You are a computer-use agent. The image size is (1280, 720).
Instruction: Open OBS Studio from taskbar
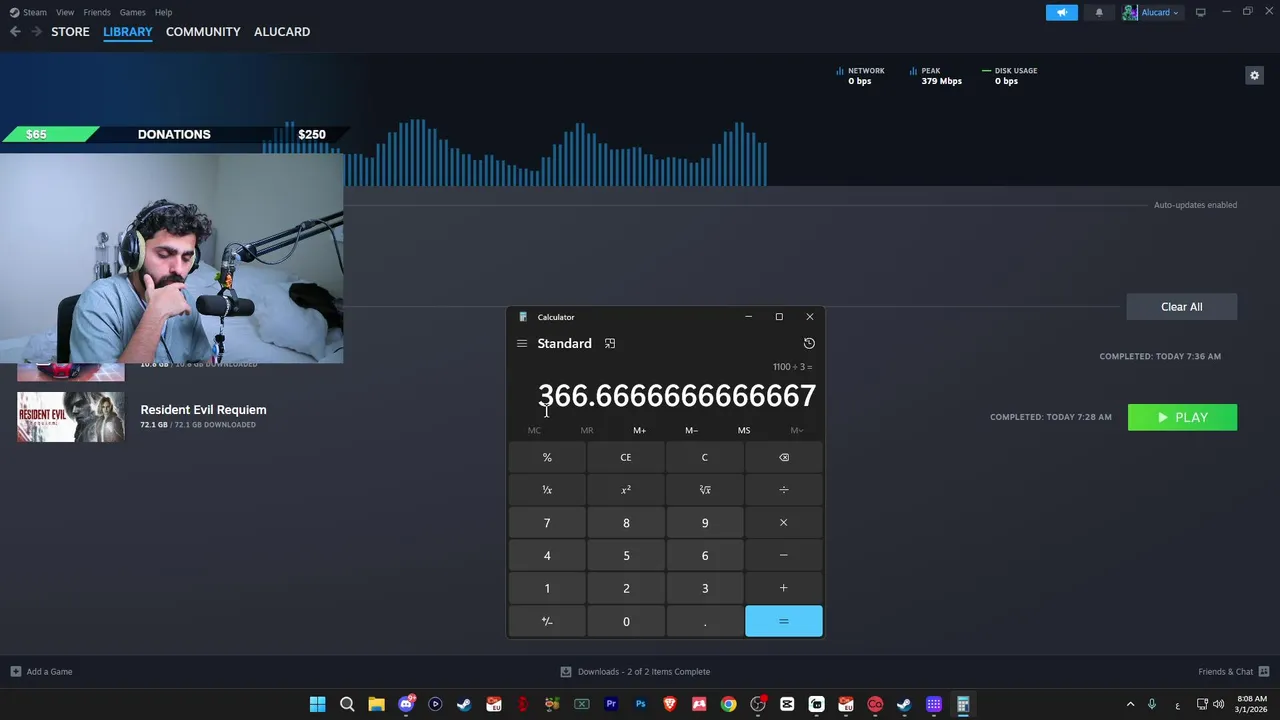coord(758,705)
